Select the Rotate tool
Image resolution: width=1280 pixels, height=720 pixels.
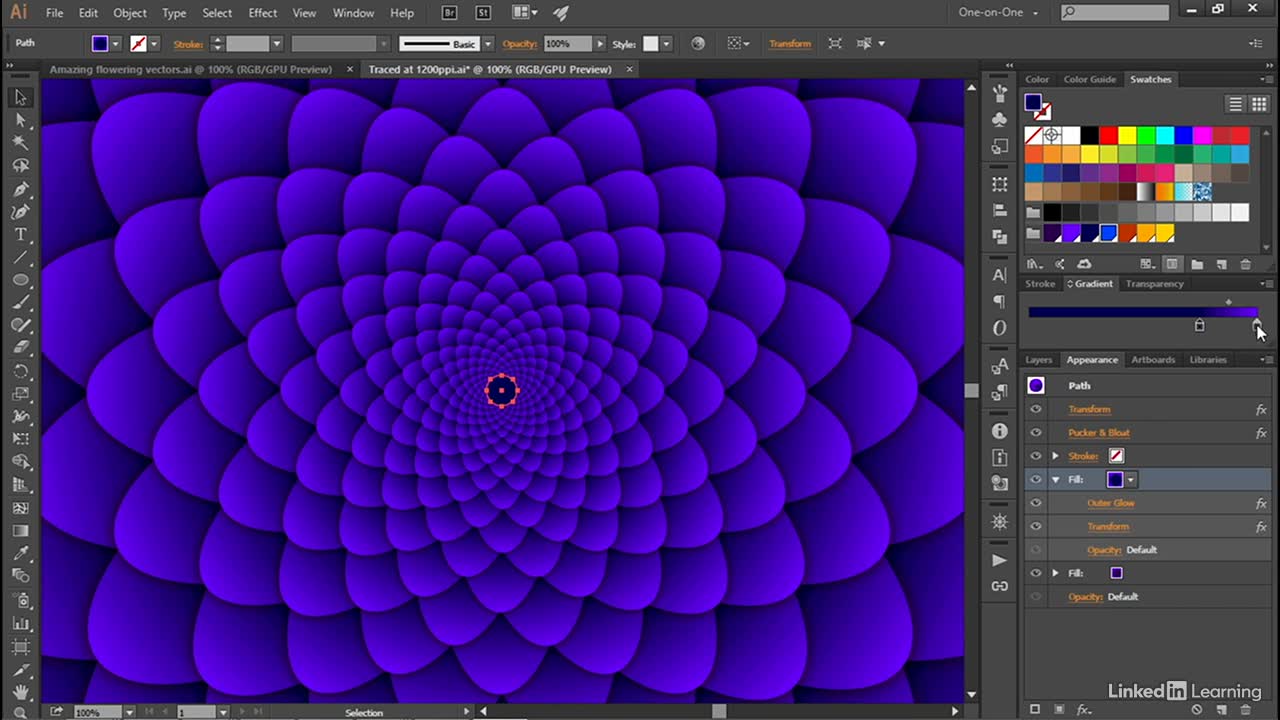(x=20, y=371)
